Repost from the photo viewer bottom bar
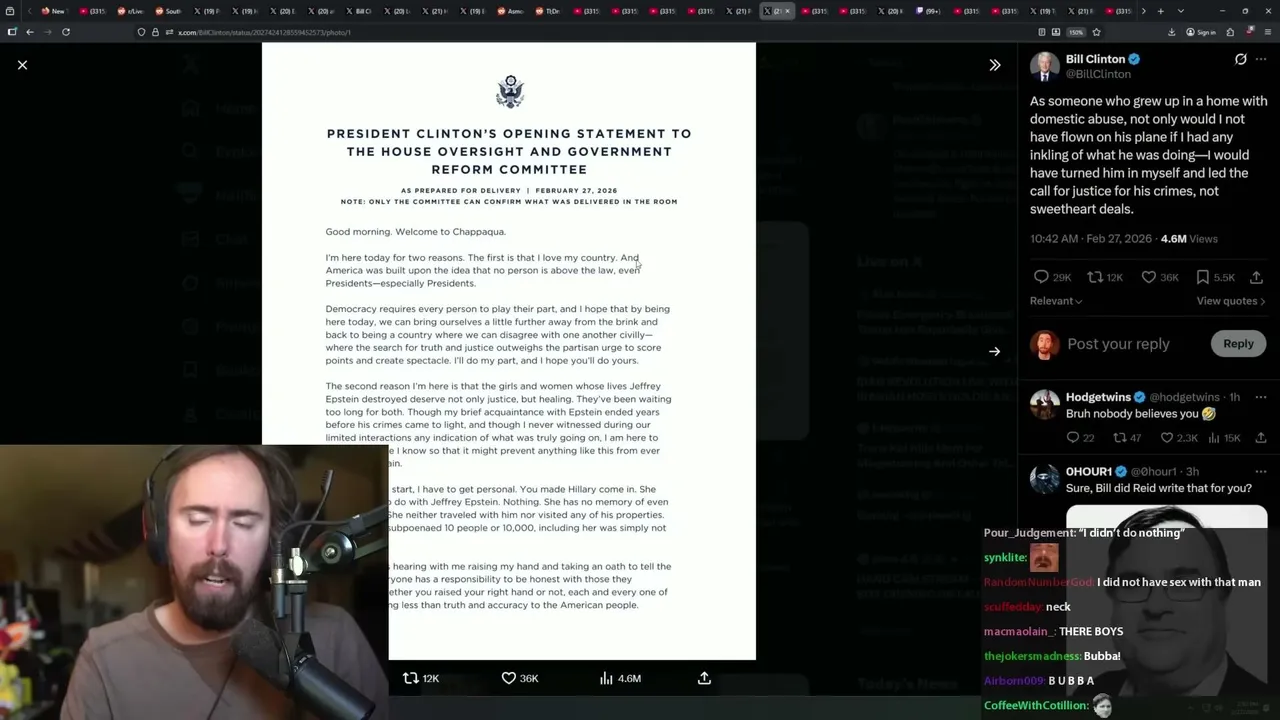This screenshot has height=720, width=1280. click(420, 678)
